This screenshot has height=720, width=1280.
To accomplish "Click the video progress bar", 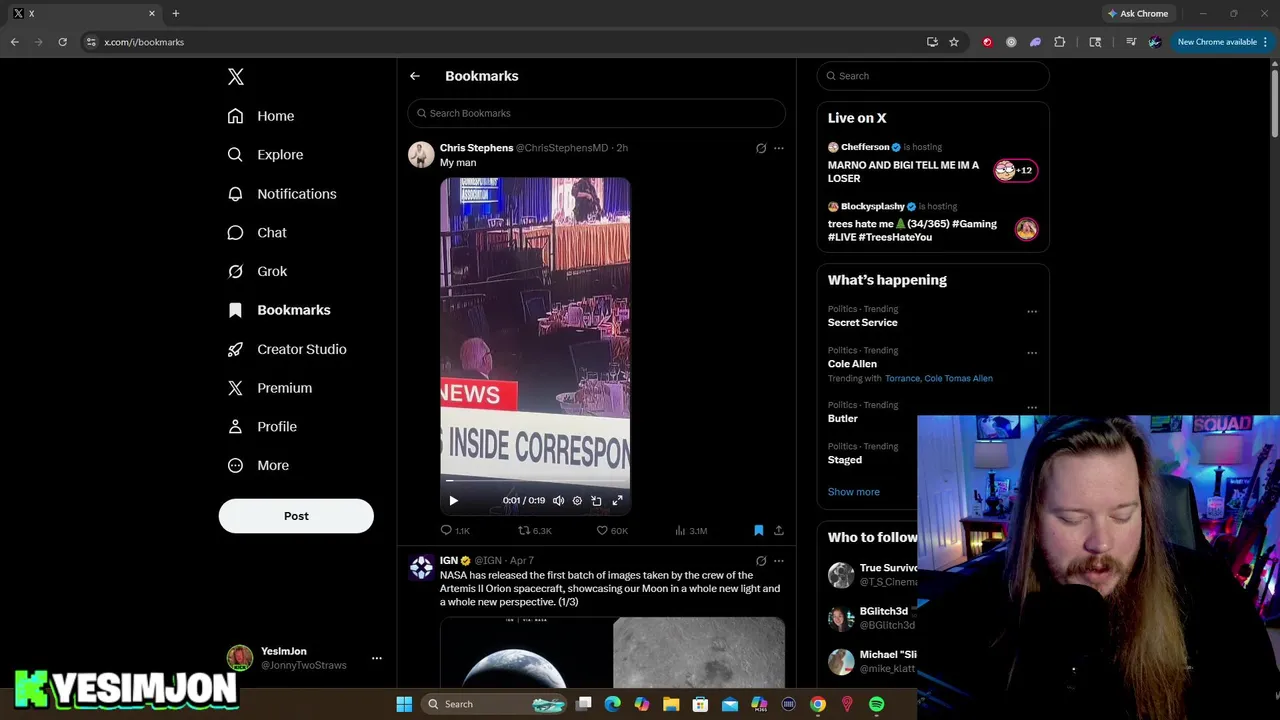I will tap(535, 482).
